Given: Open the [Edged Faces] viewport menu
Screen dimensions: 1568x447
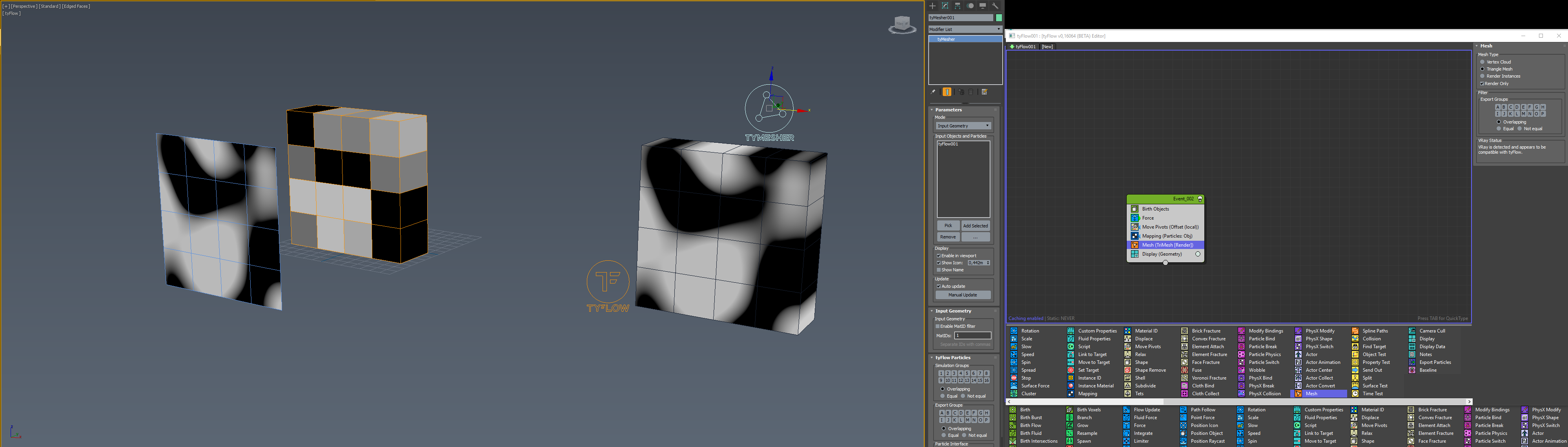Looking at the screenshot, I should point(76,6).
